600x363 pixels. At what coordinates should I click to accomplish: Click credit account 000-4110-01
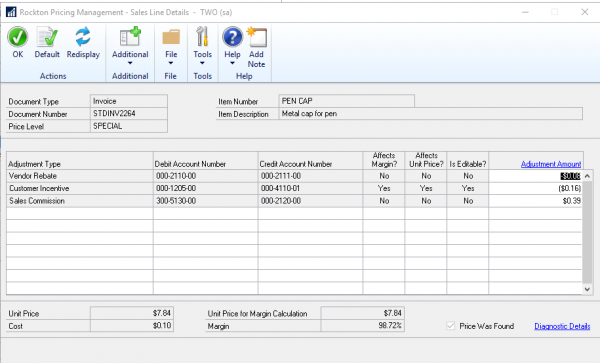280,188
